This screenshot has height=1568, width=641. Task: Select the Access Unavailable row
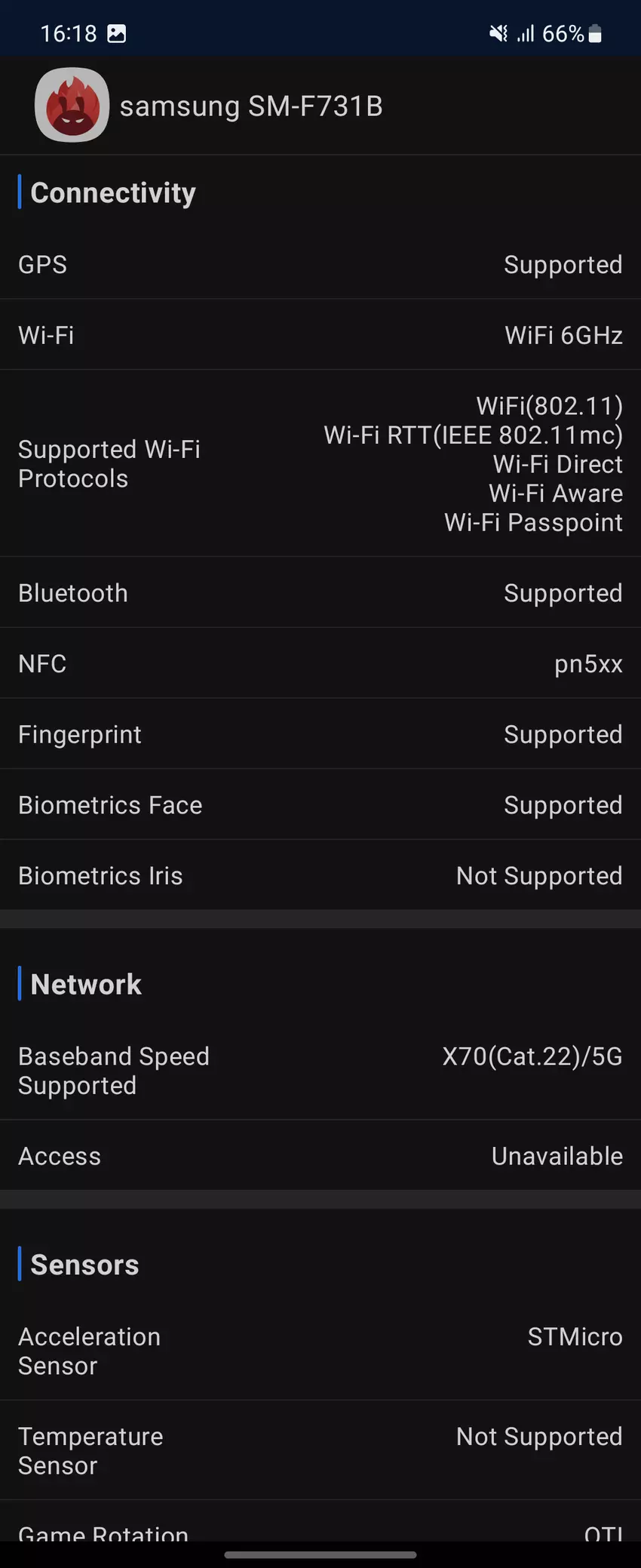click(x=320, y=1156)
